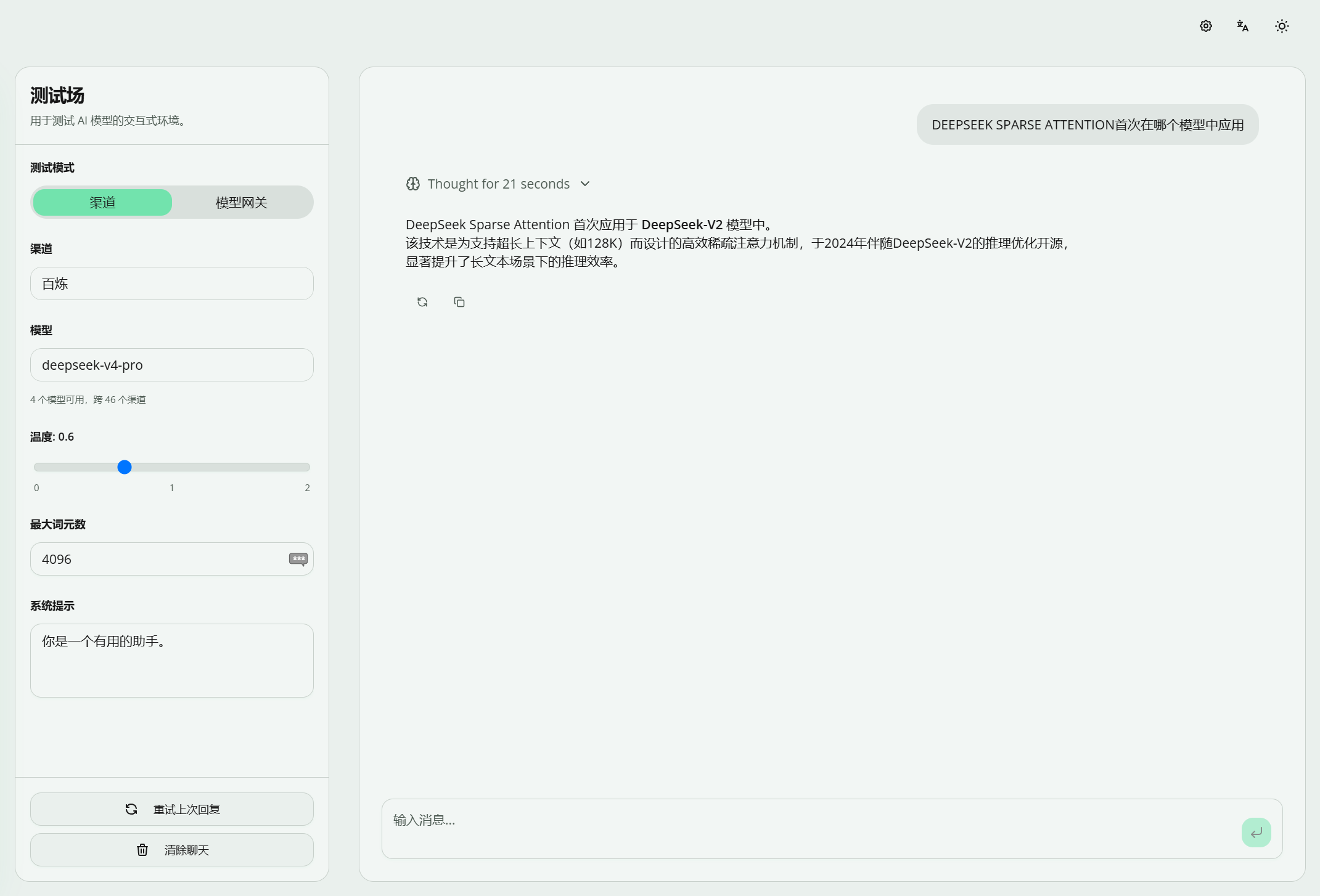Click the 温度: 0.6 label
This screenshot has height=896, width=1320.
(52, 437)
